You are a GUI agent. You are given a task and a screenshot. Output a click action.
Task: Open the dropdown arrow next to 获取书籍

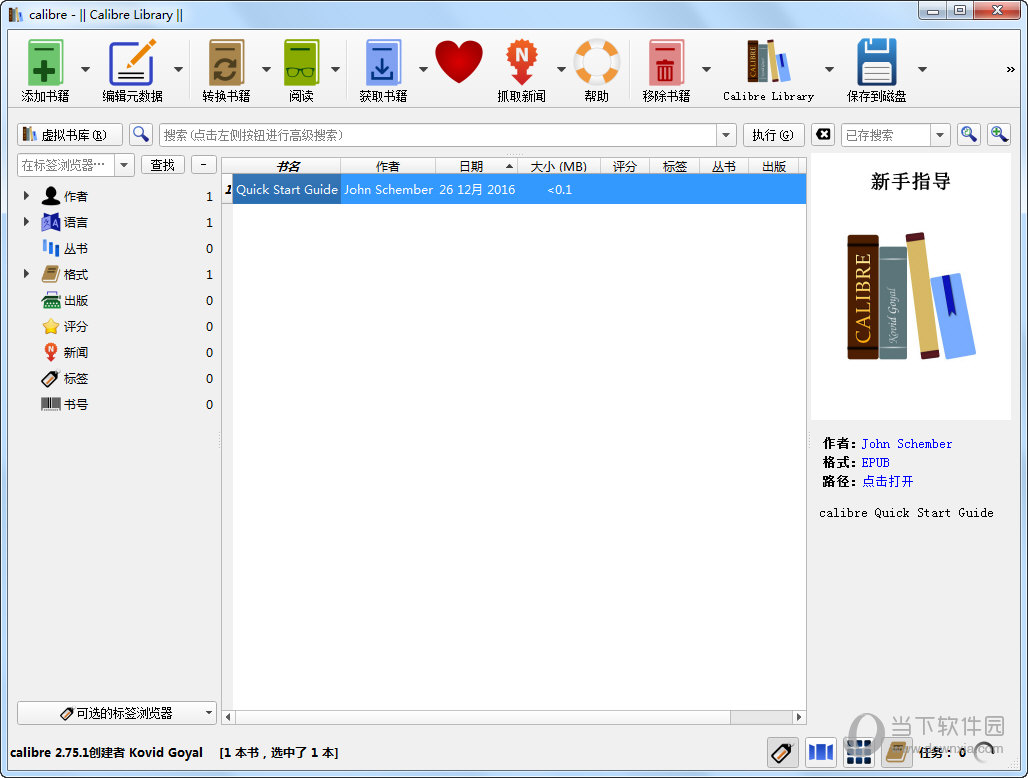pos(423,69)
